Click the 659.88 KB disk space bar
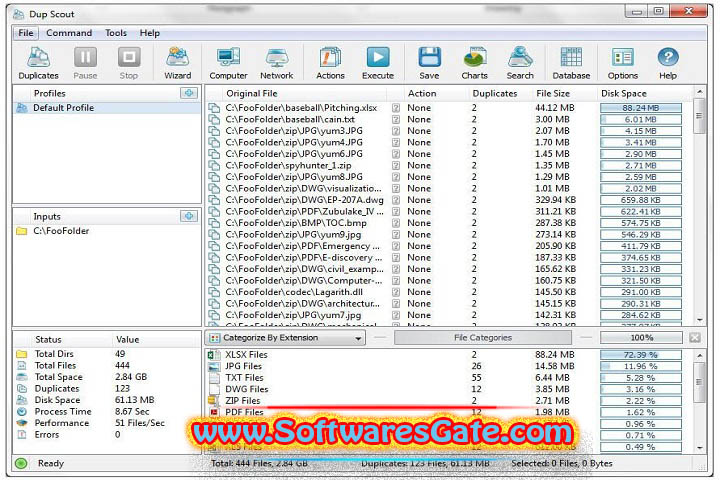Image resolution: width=720 pixels, height=480 pixels. pos(641,200)
